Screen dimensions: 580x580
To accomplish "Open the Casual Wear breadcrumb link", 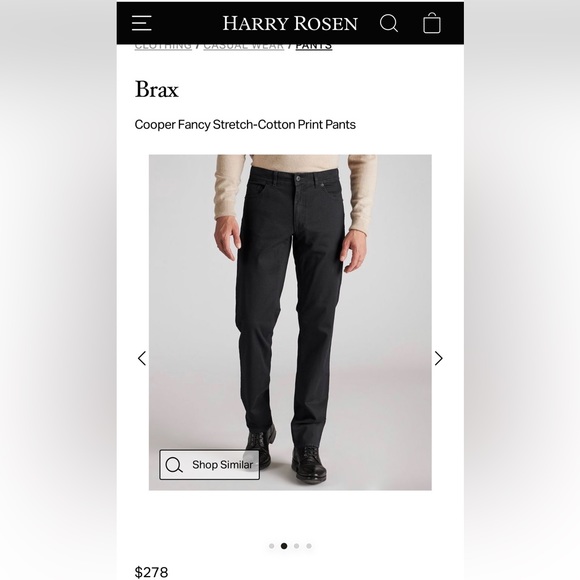I will 243,47.
